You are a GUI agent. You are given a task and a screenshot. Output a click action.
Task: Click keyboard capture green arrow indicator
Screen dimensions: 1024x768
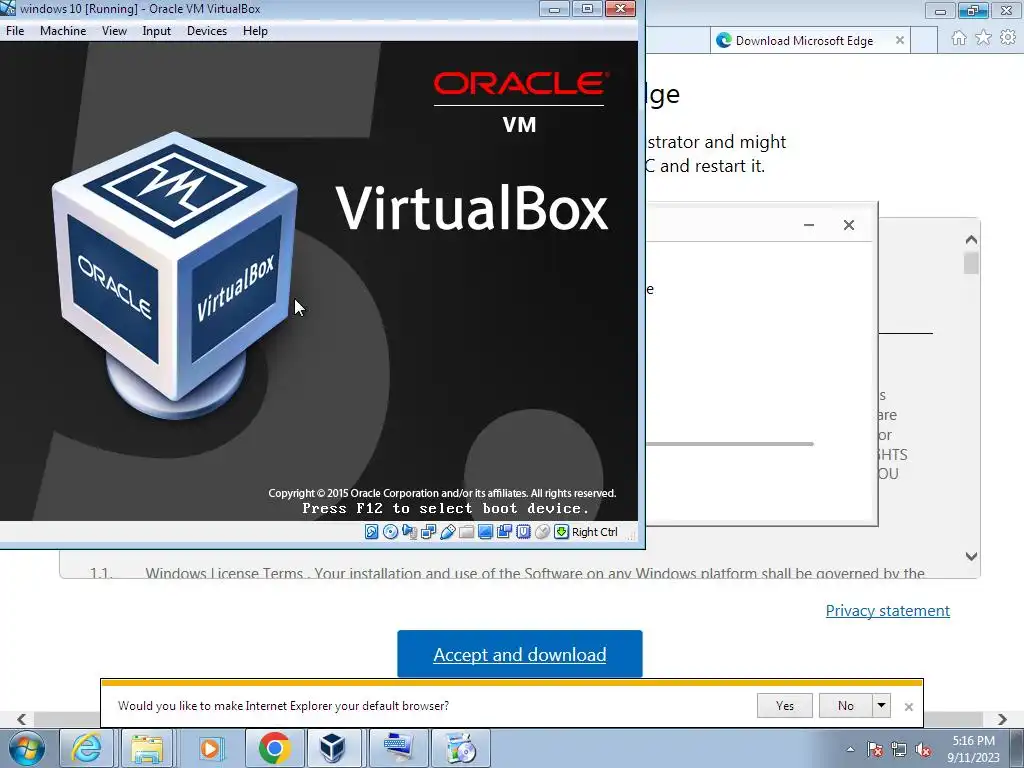point(561,532)
